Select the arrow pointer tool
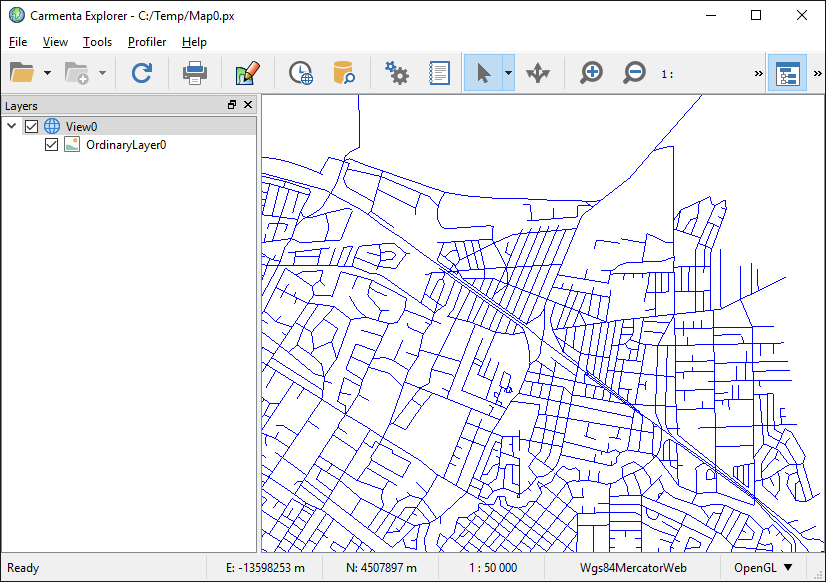The height and width of the screenshot is (582, 826). click(x=483, y=73)
